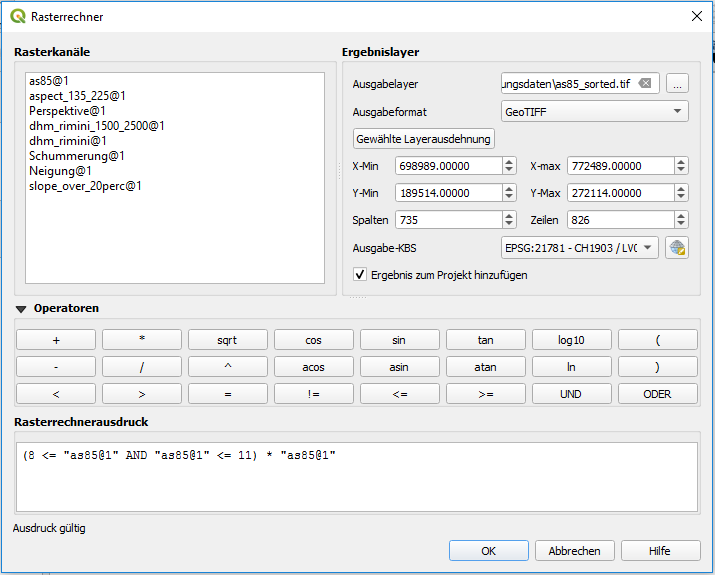Collapse the Operatoren section
The image size is (715, 575).
(22, 309)
